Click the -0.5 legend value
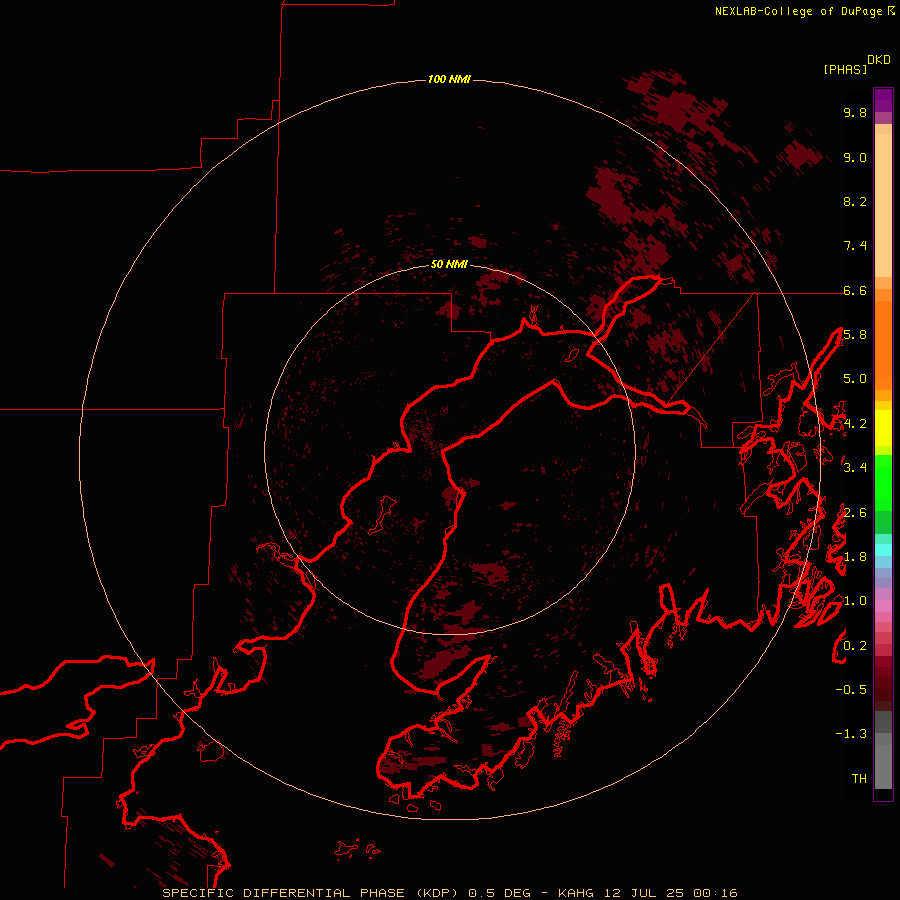This screenshot has width=900, height=900. (x=851, y=690)
